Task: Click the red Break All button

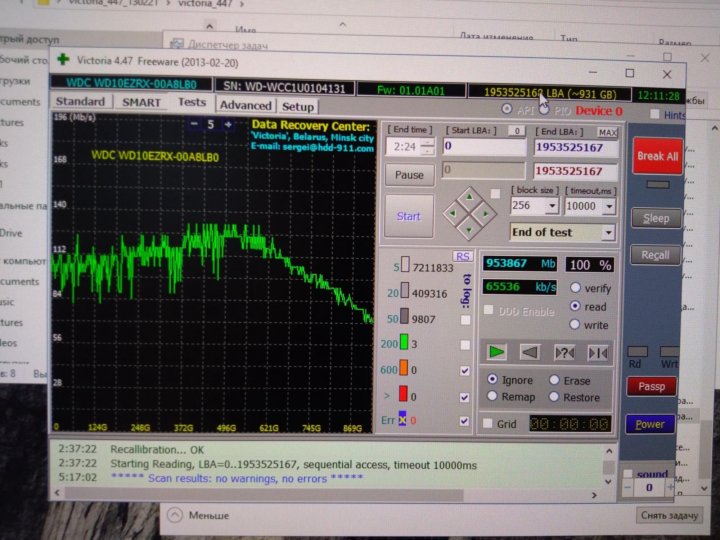Action: 657,157
